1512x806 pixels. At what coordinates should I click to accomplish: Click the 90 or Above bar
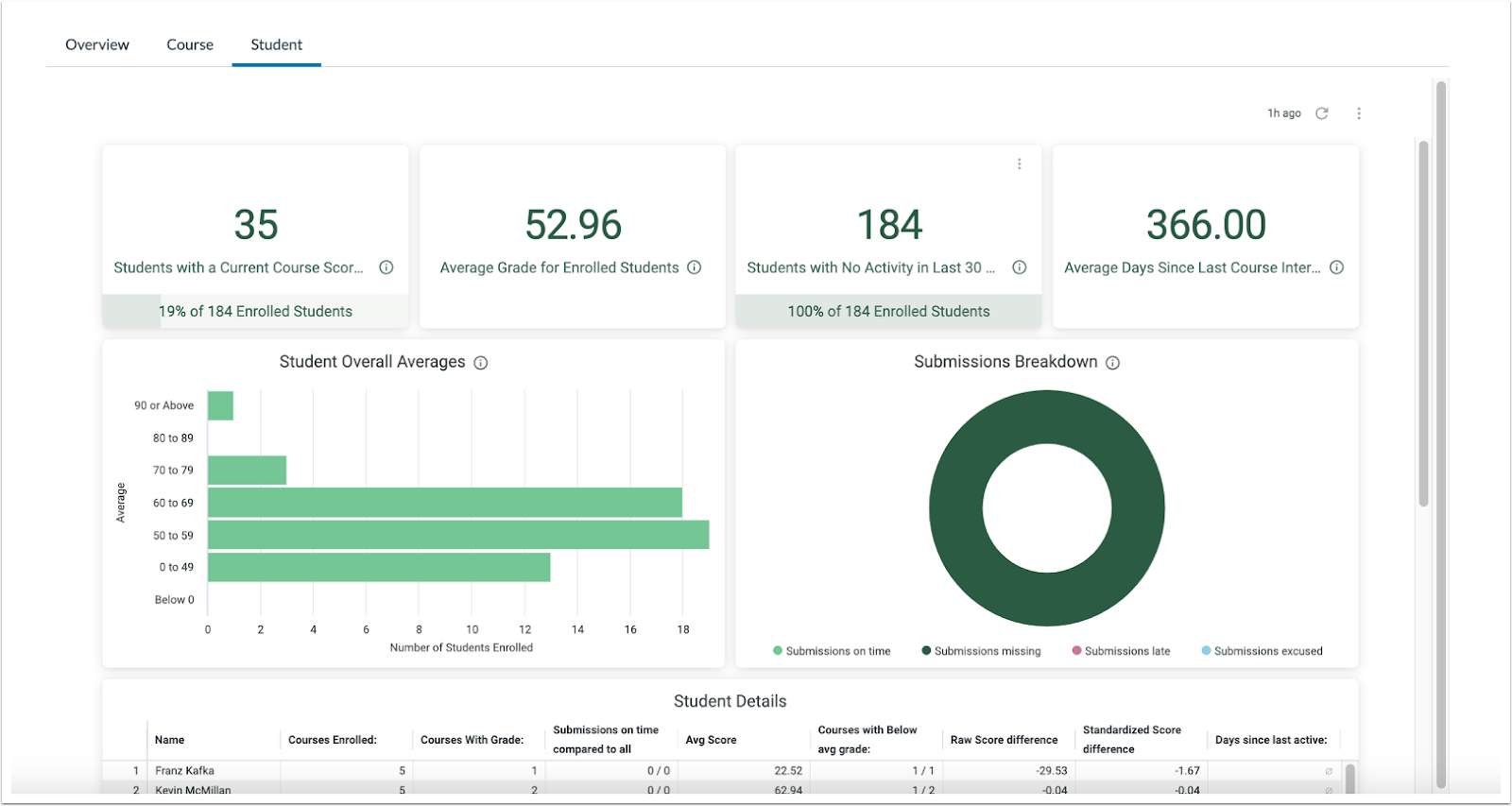[220, 405]
